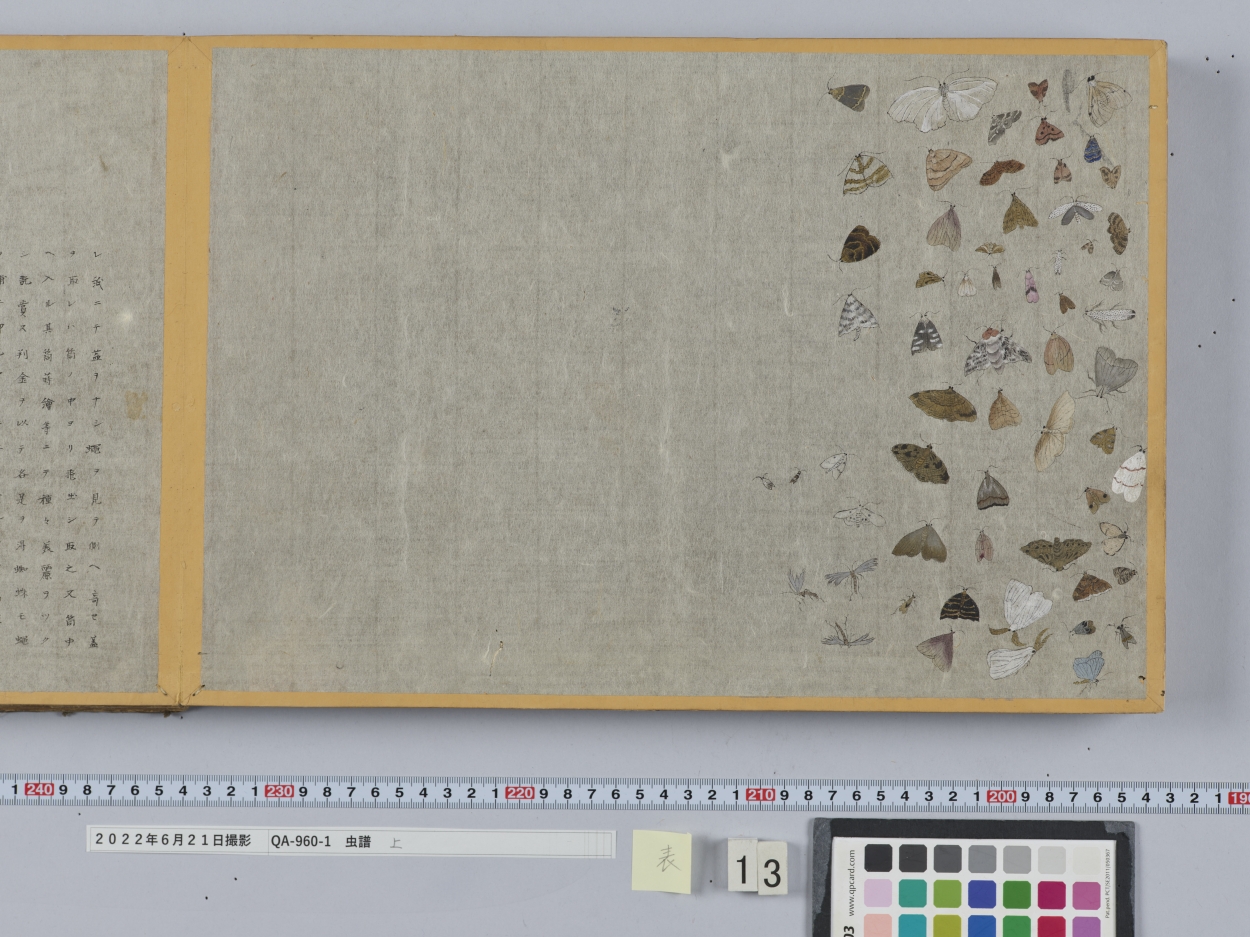Click the small pink moth

click(x=1031, y=286)
